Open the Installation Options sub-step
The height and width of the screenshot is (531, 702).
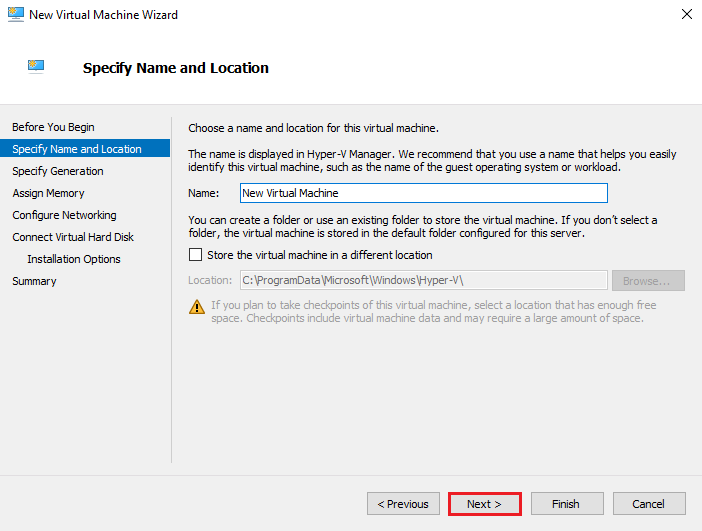pyautogui.click(x=74, y=259)
